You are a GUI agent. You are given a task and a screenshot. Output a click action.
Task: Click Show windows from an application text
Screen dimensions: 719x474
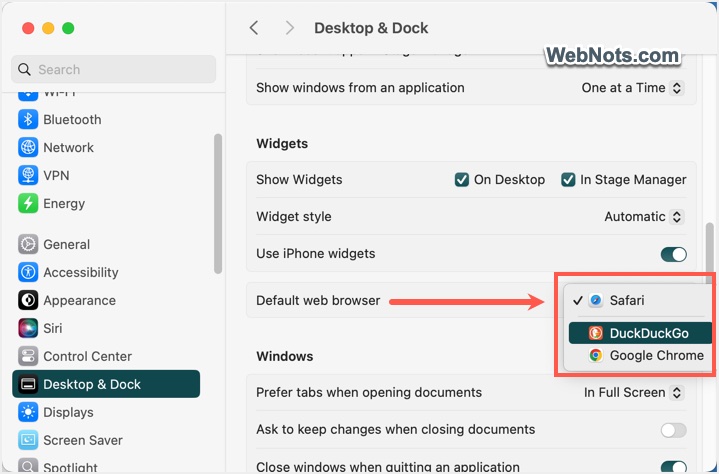(x=360, y=88)
